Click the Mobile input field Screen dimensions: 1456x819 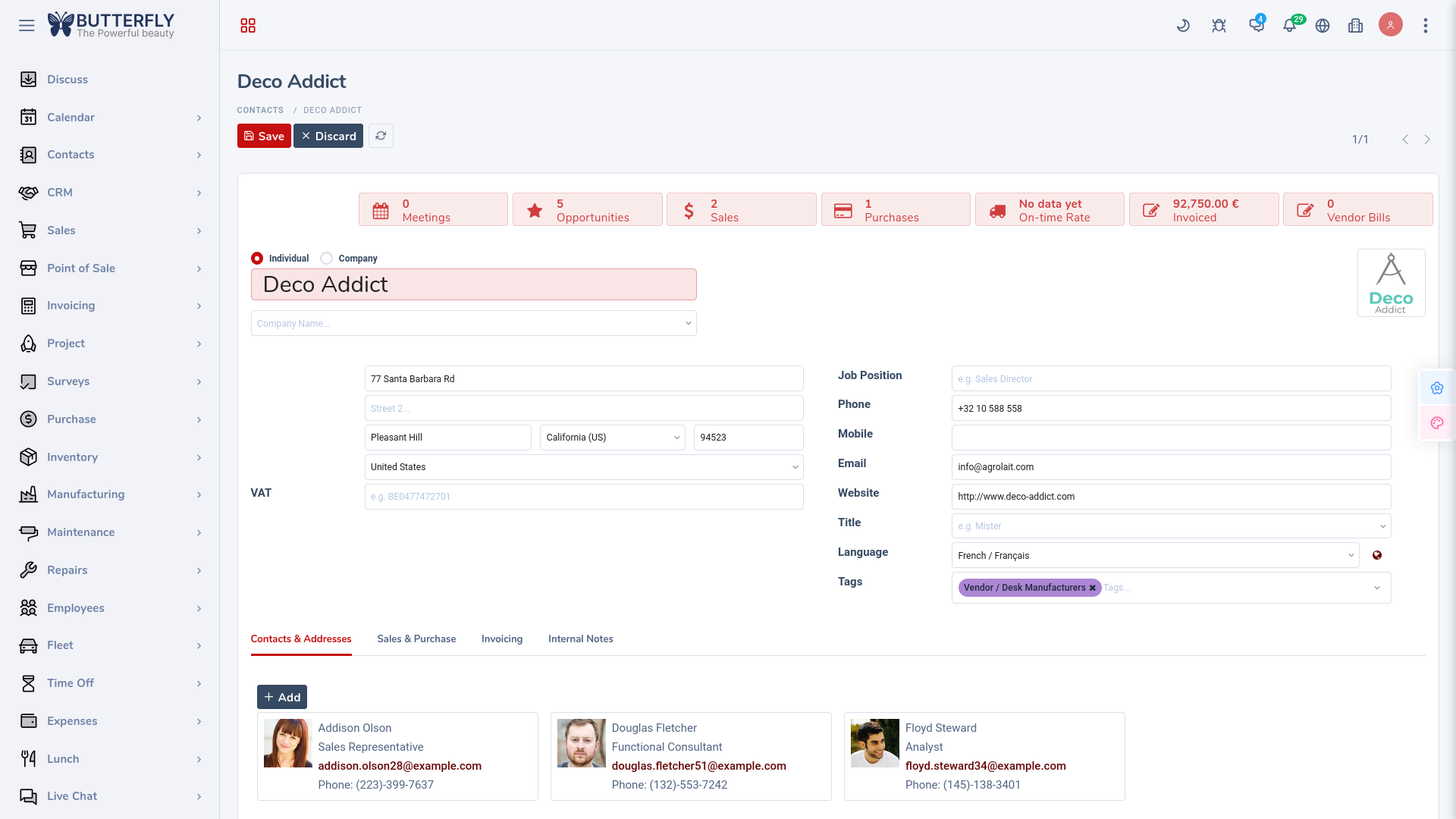click(x=1172, y=438)
